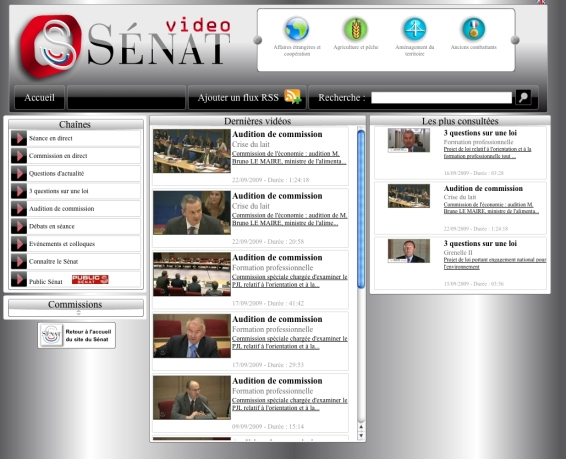Open the 29:53 Formation professionnelle thumbnail

click(192, 336)
